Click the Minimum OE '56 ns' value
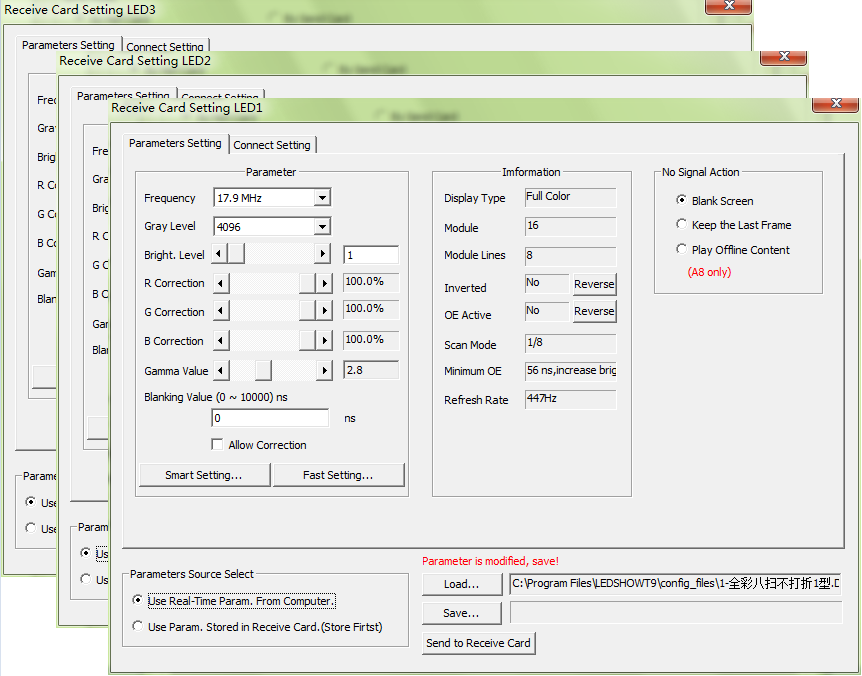Screen dimensions: 862x676 [x=571, y=371]
